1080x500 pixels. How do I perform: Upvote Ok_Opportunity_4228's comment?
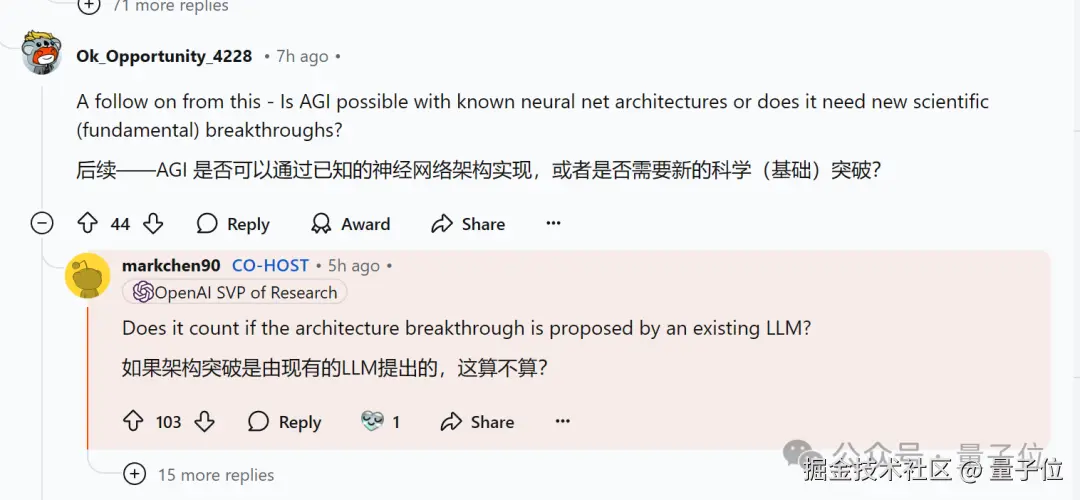pyautogui.click(x=87, y=224)
